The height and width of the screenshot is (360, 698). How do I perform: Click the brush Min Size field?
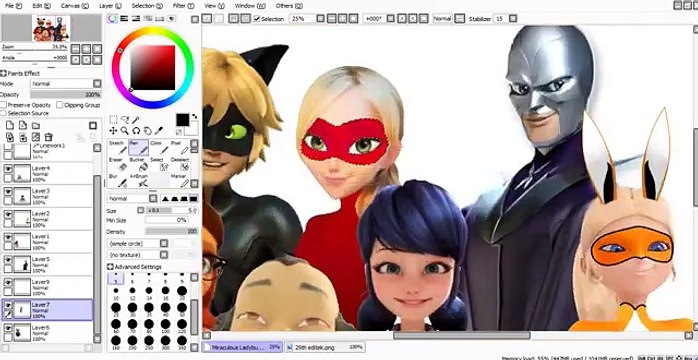click(x=166, y=220)
